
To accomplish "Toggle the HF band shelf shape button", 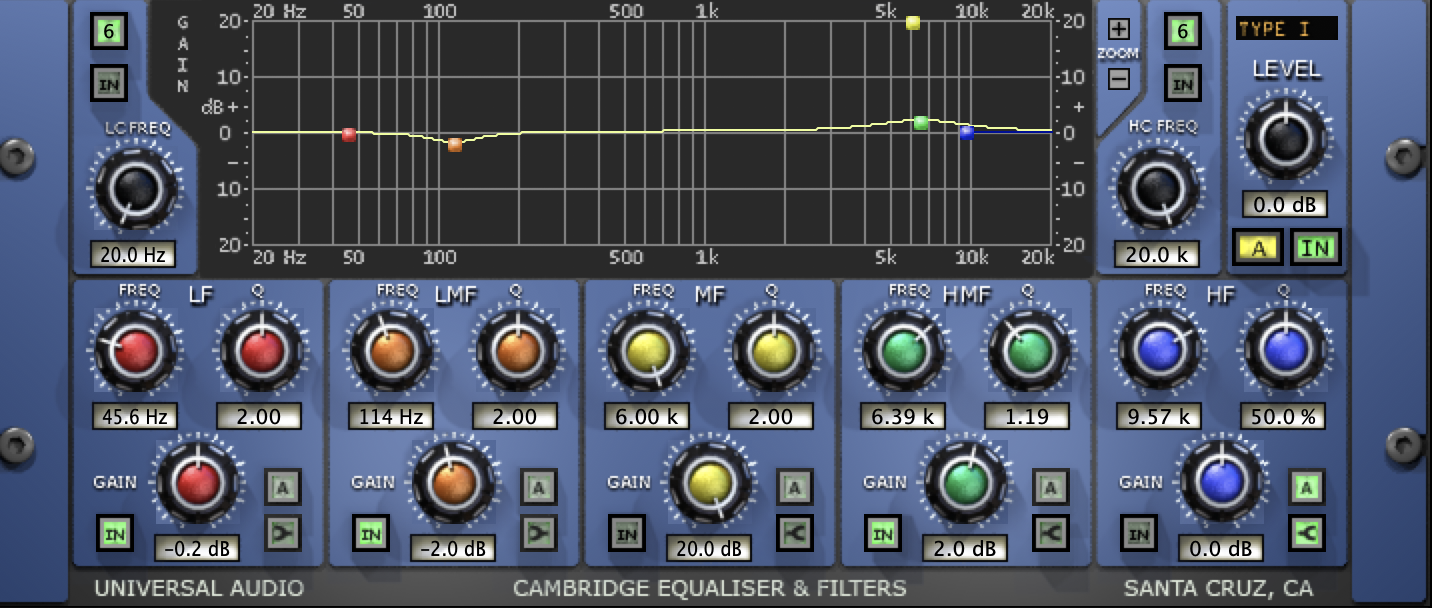I will [1306, 533].
